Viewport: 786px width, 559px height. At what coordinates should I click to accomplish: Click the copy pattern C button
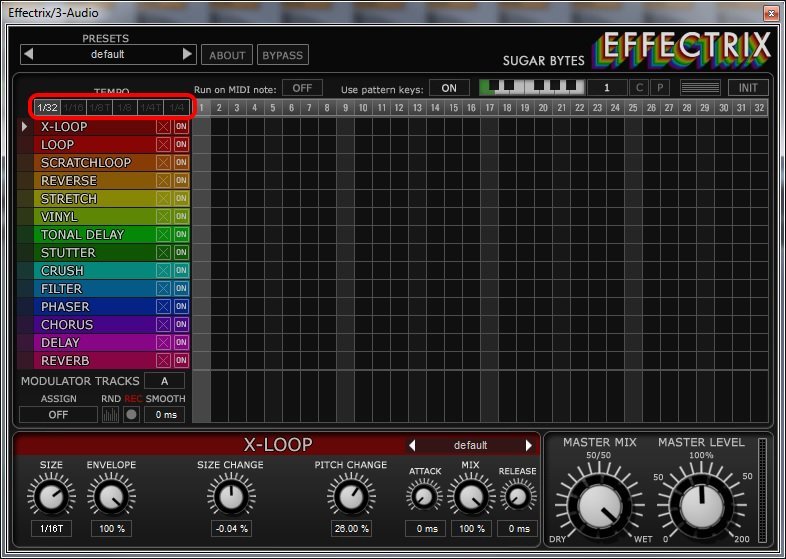point(639,88)
